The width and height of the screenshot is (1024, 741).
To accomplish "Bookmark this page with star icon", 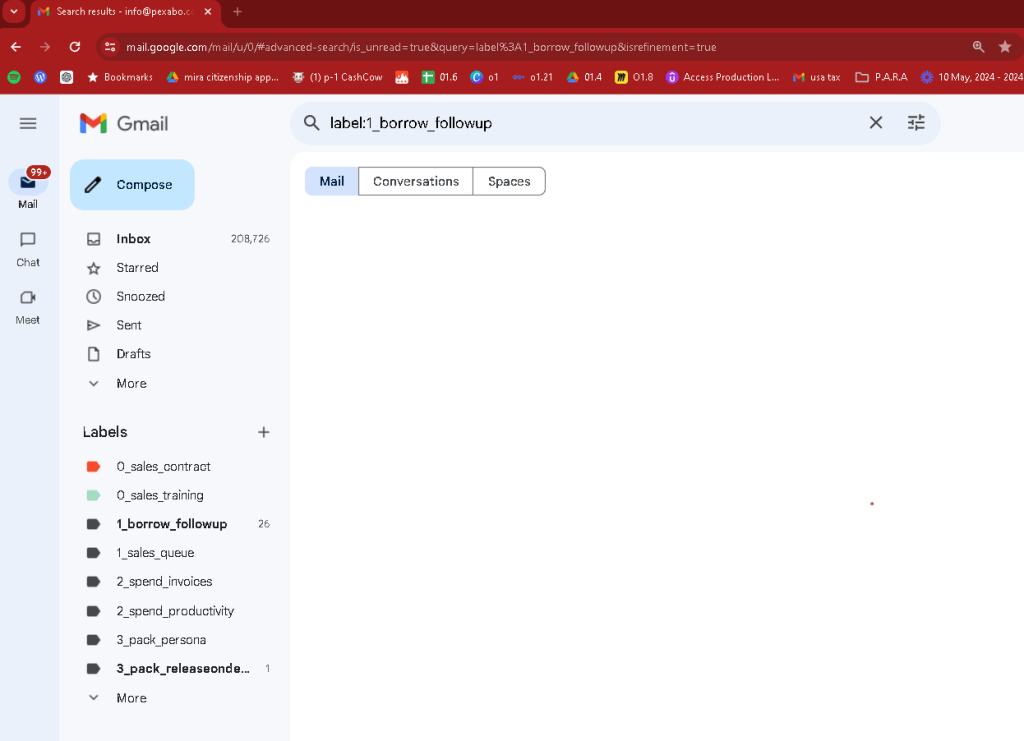I will [1005, 47].
